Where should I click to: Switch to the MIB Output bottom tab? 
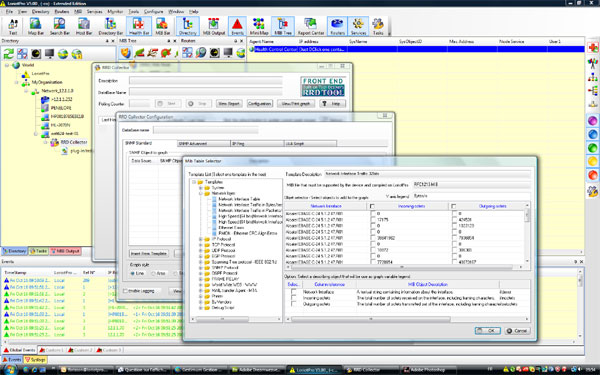coord(65,251)
